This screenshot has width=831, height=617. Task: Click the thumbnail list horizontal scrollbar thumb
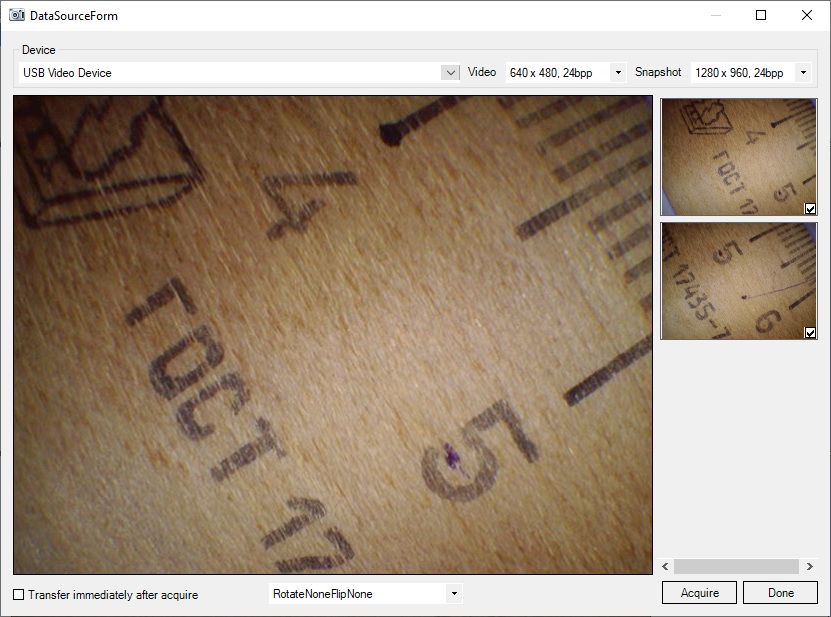(736, 567)
